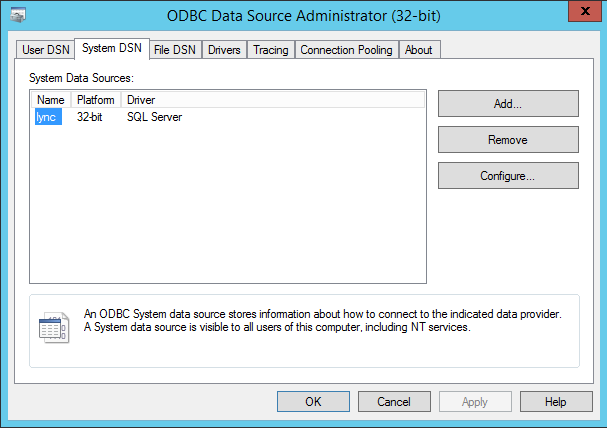This screenshot has height=428, width=607.
Task: Click the Driver column header
Action: (x=270, y=100)
